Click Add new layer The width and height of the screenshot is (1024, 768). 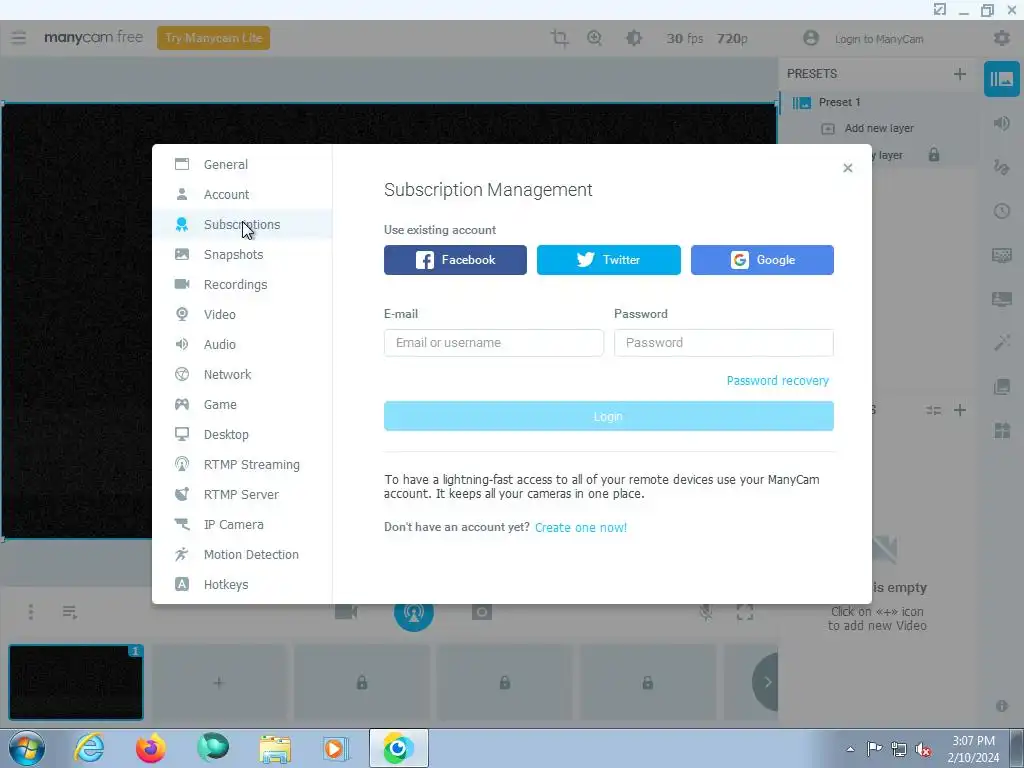pos(878,129)
